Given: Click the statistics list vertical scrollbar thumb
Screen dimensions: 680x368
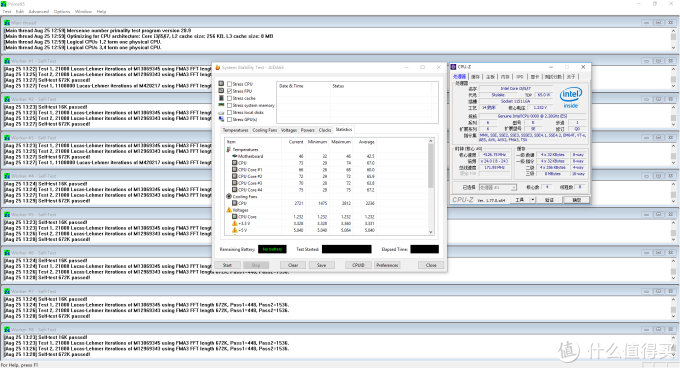Looking at the screenshot, I should pyautogui.click(x=431, y=166).
